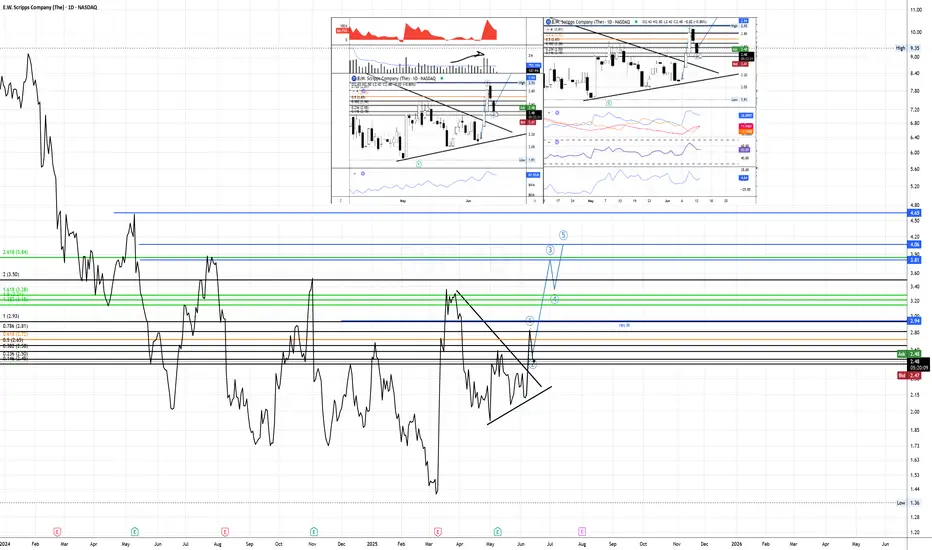Click the black current price 2.48 countdown label

pyautogui.click(x=918, y=364)
